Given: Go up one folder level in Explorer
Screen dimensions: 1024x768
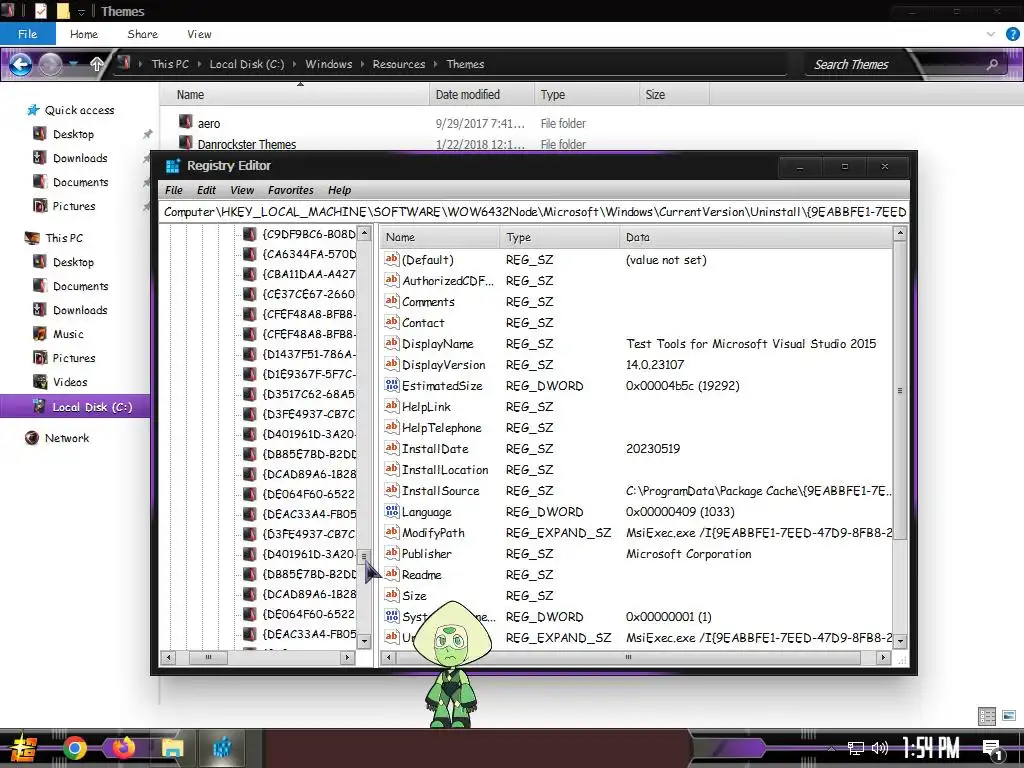Looking at the screenshot, I should pos(97,64).
